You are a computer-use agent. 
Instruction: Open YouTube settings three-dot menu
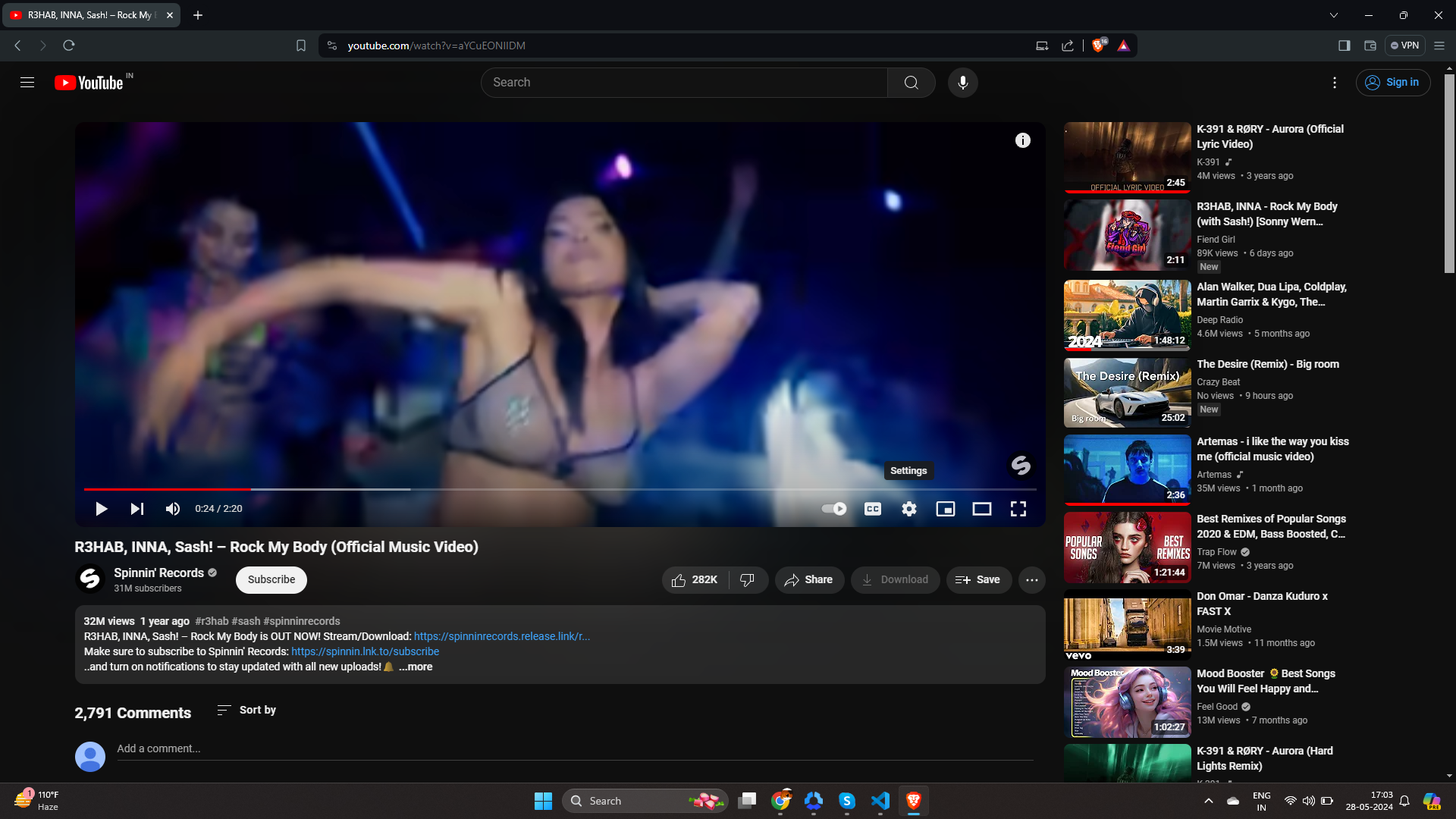coord(1335,83)
